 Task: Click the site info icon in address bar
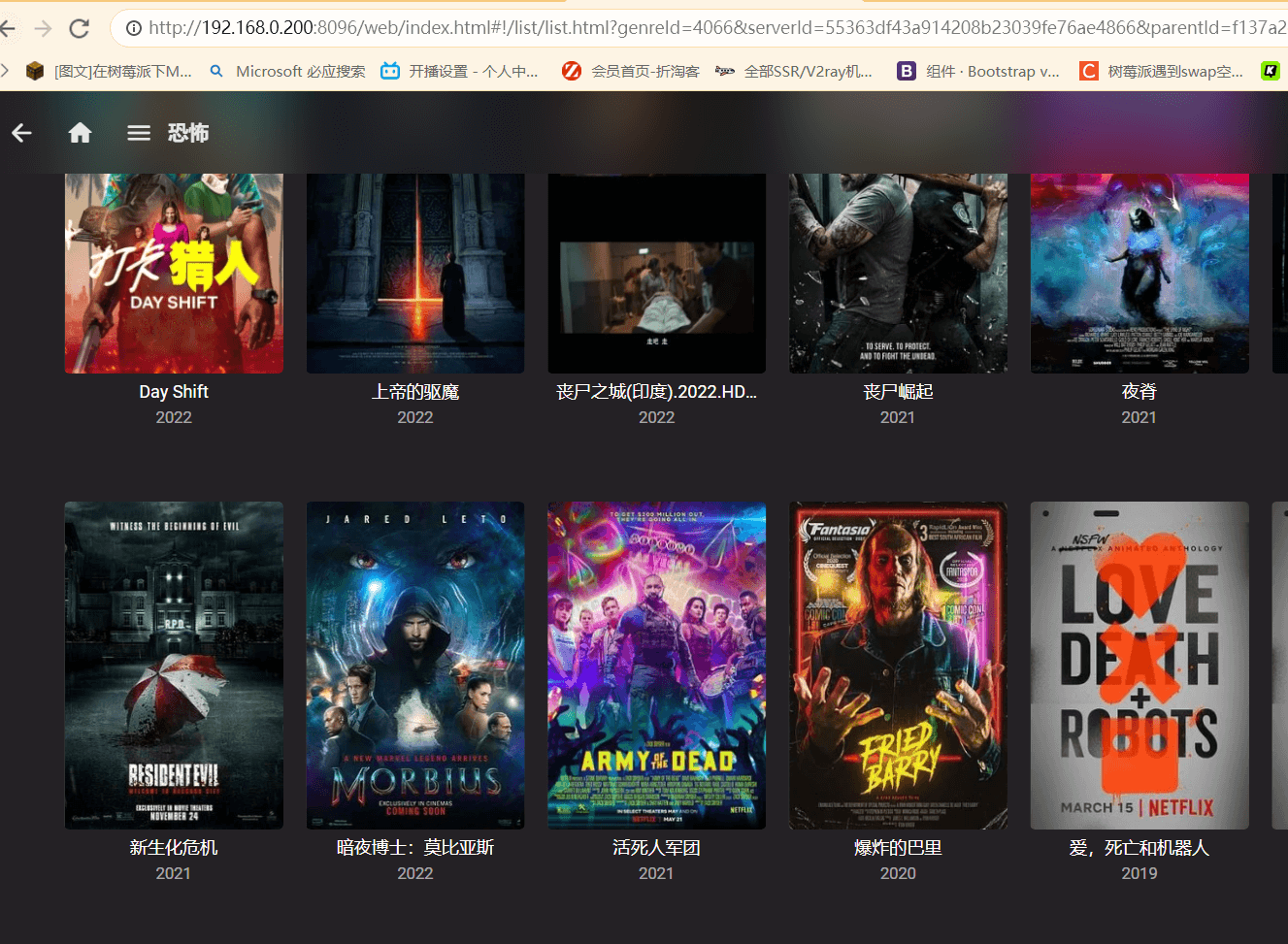134,28
